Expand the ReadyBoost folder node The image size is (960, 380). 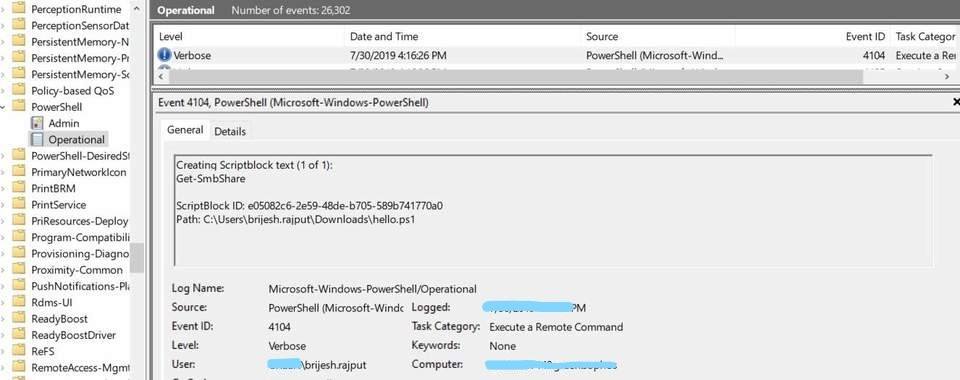click(x=4, y=319)
